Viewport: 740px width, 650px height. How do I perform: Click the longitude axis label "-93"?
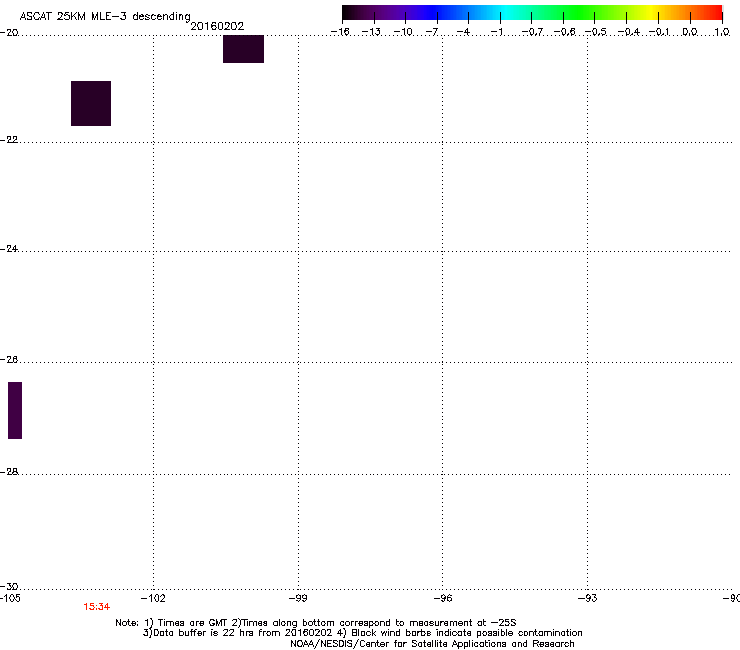tap(588, 599)
